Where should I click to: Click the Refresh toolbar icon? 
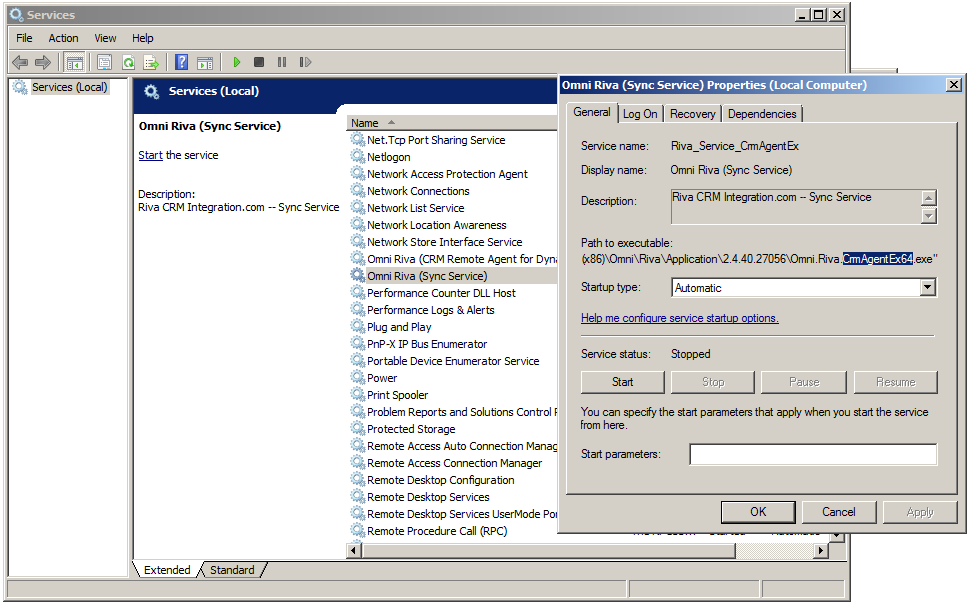point(128,62)
